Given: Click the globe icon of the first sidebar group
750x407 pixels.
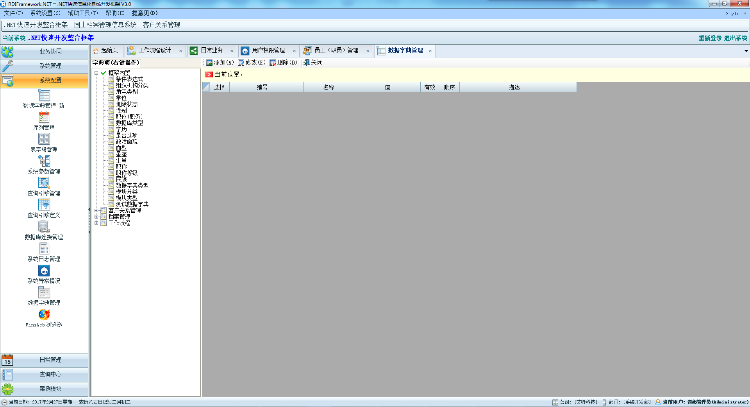Looking at the screenshot, I should (x=7, y=52).
